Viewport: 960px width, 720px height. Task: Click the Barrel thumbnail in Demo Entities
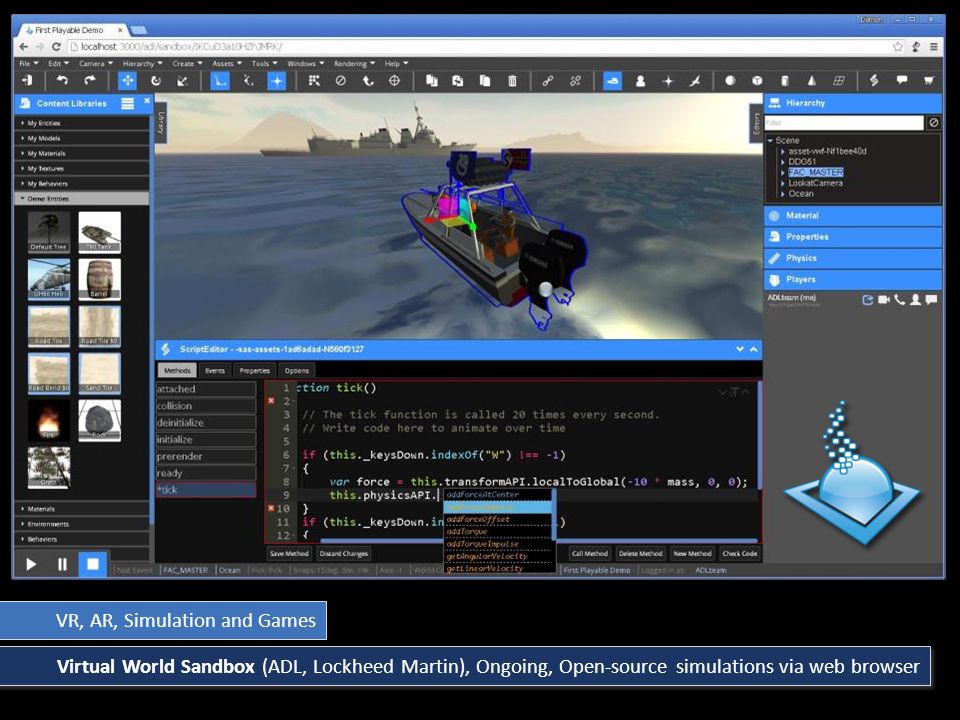click(x=99, y=279)
